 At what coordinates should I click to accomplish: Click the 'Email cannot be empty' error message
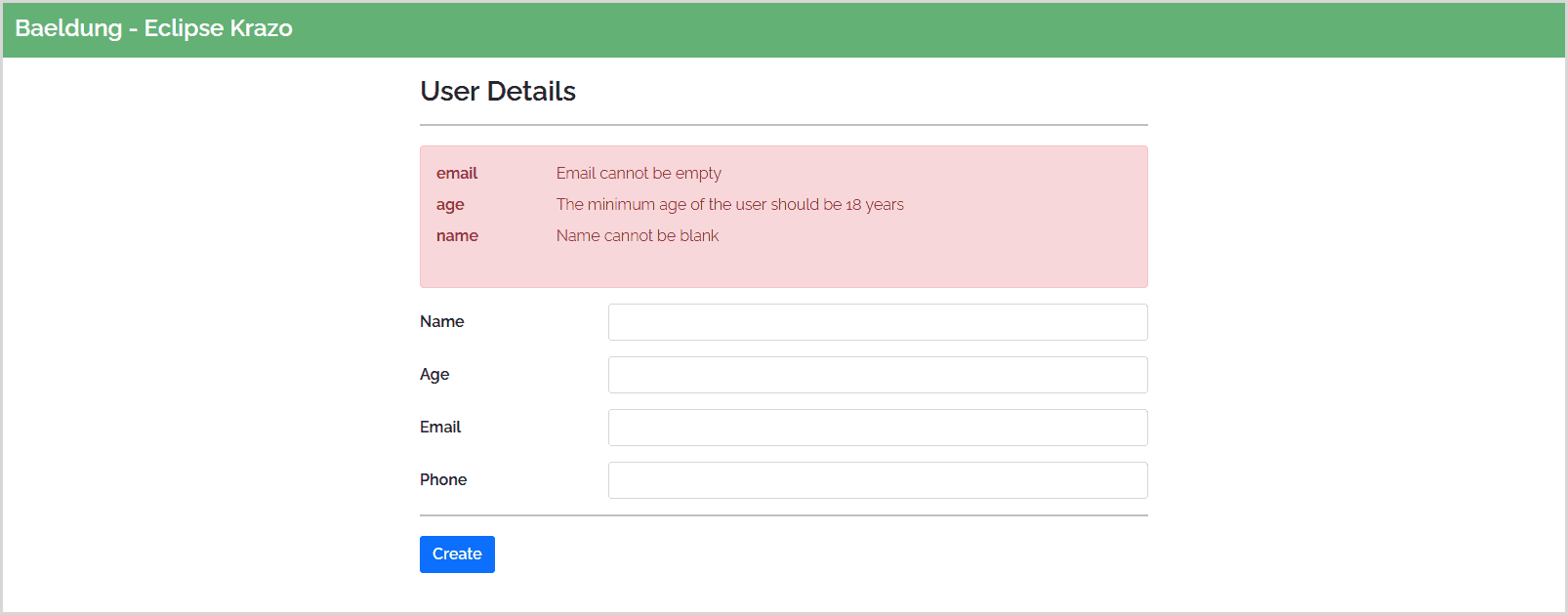point(639,173)
